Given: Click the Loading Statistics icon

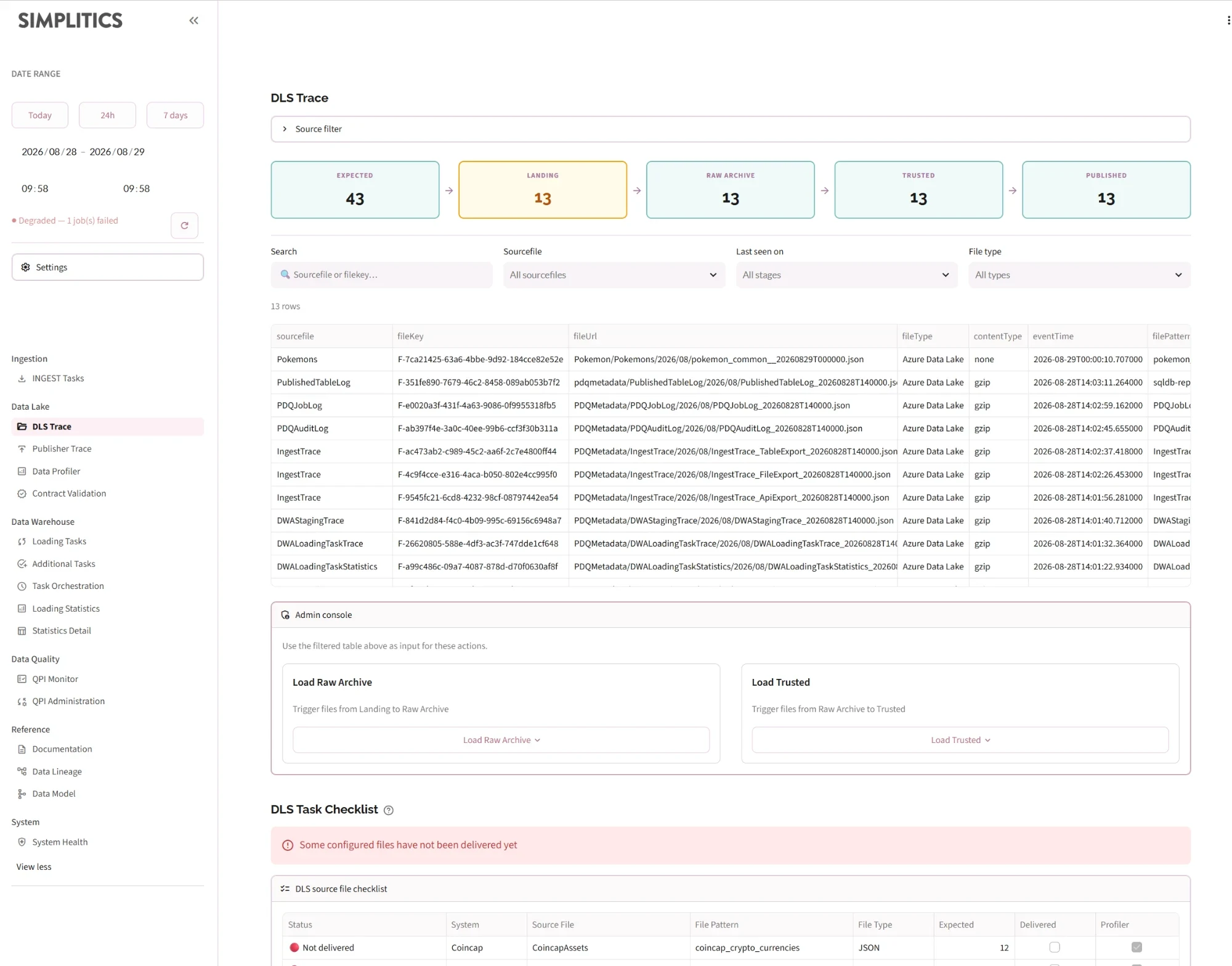Looking at the screenshot, I should tap(22, 609).
